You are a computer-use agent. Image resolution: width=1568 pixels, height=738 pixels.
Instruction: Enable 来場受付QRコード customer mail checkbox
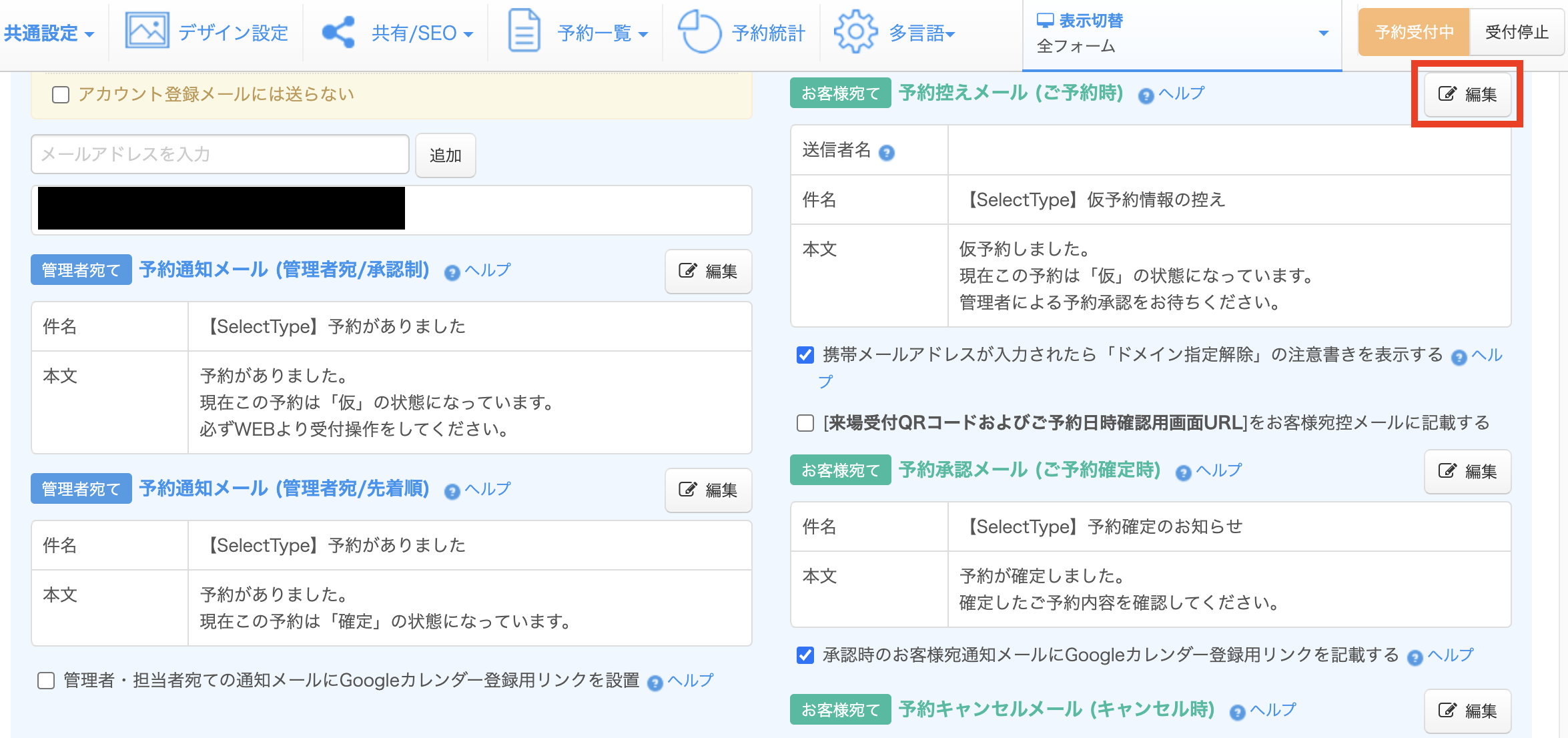[805, 423]
